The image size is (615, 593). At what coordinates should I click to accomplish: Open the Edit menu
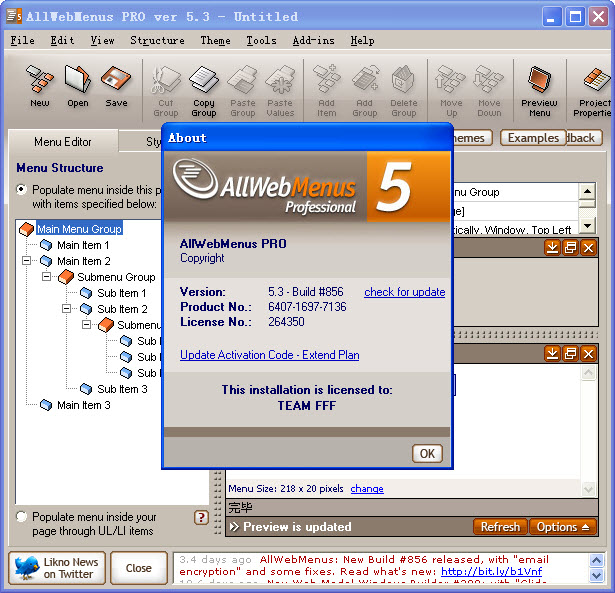62,40
